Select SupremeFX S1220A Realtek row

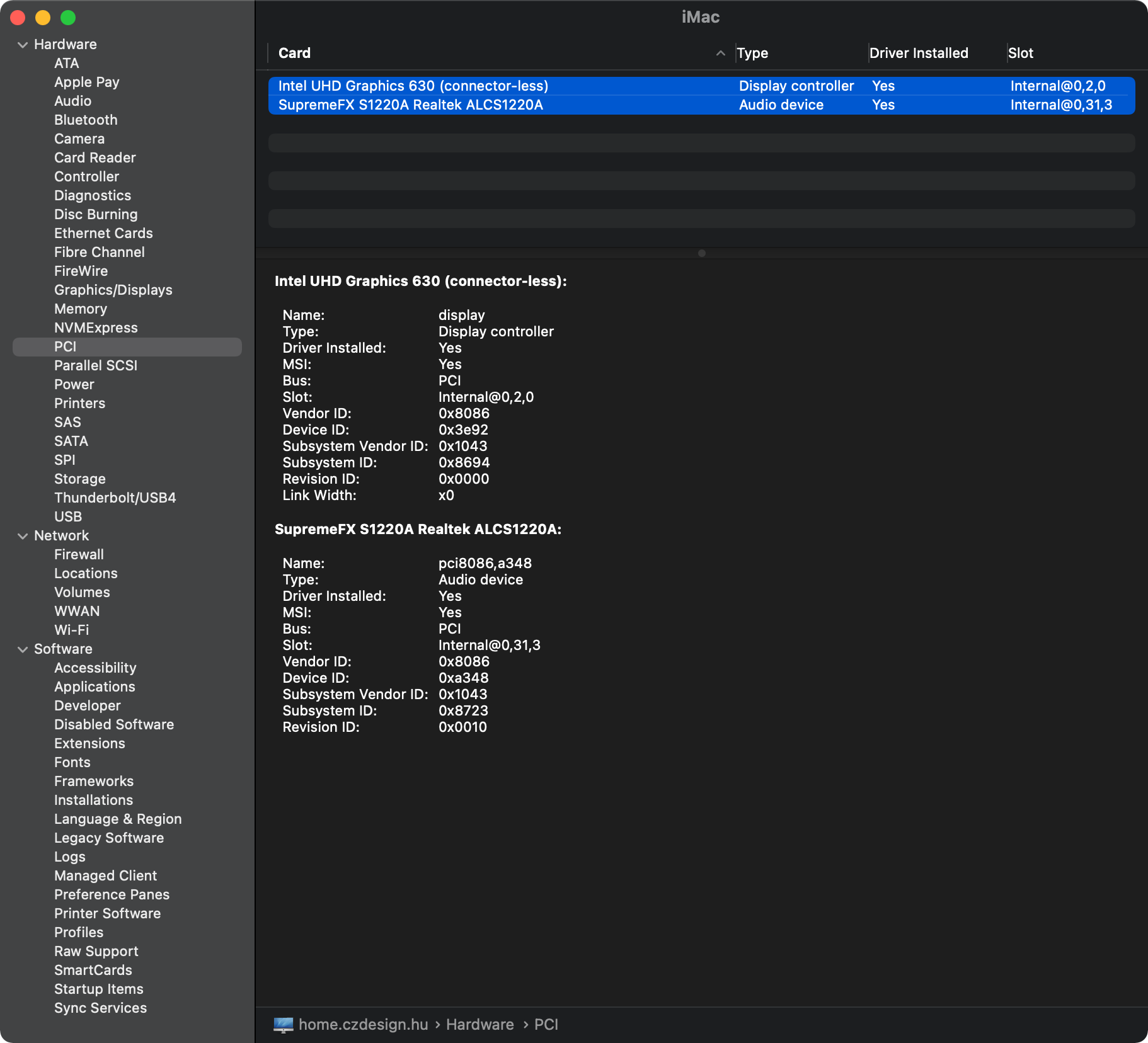(x=702, y=105)
